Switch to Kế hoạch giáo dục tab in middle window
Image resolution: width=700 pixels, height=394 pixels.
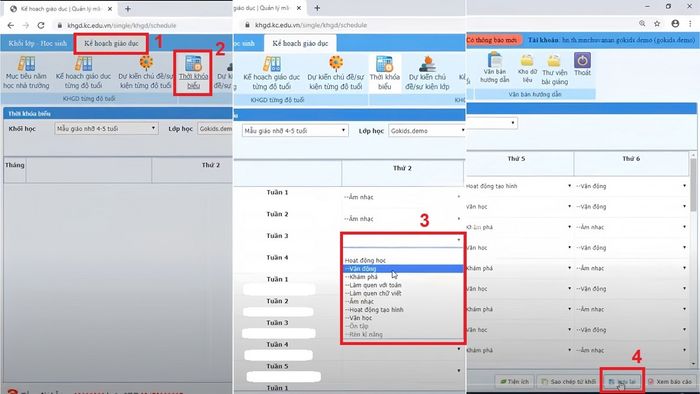pyautogui.click(x=300, y=43)
